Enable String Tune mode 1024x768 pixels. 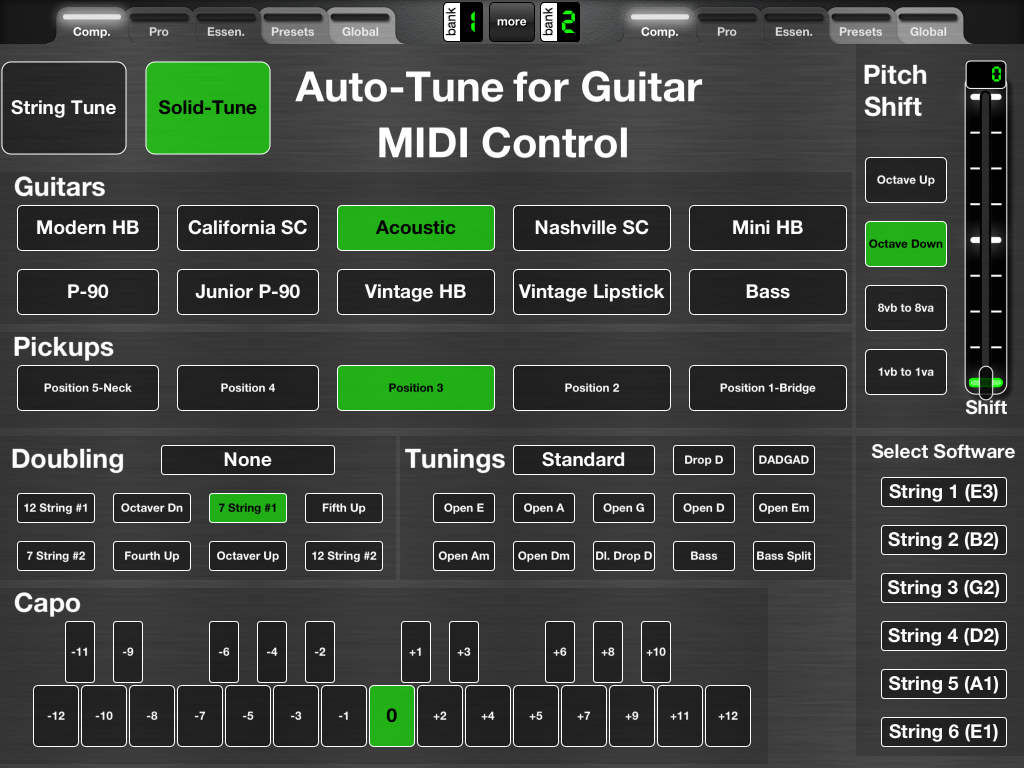pyautogui.click(x=64, y=108)
